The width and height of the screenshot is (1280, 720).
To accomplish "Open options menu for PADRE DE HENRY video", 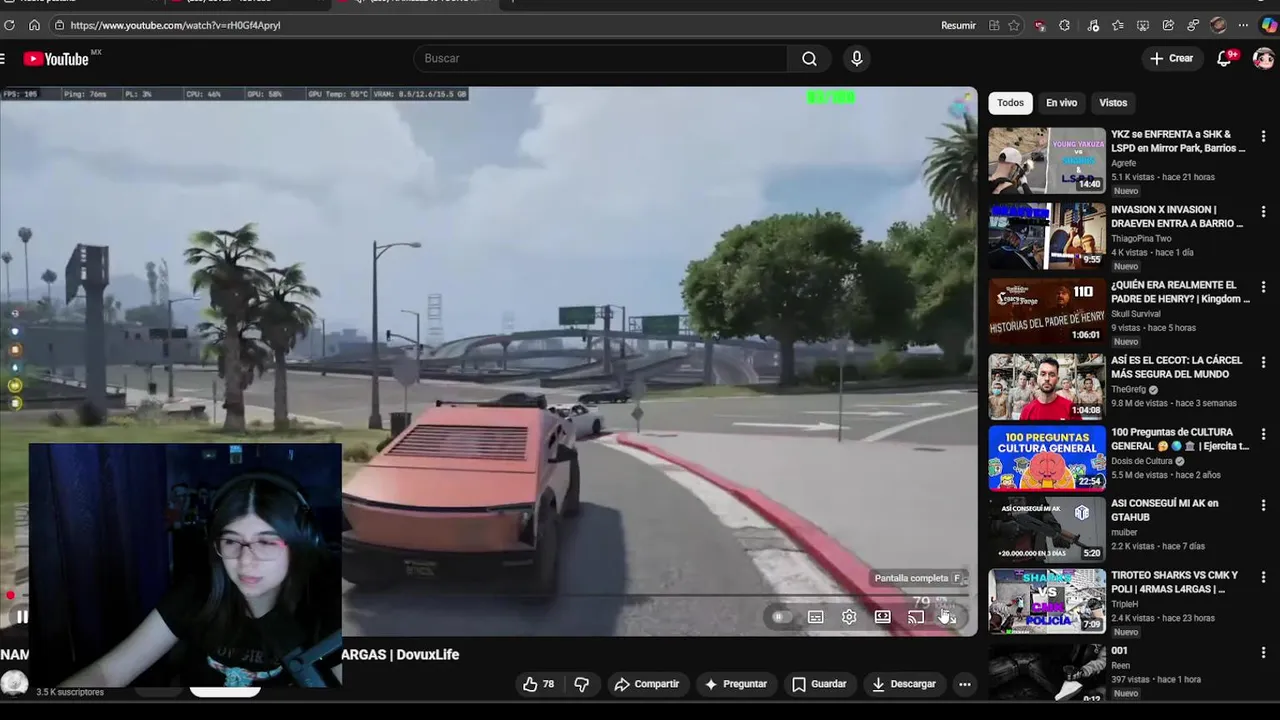I will click(1264, 287).
